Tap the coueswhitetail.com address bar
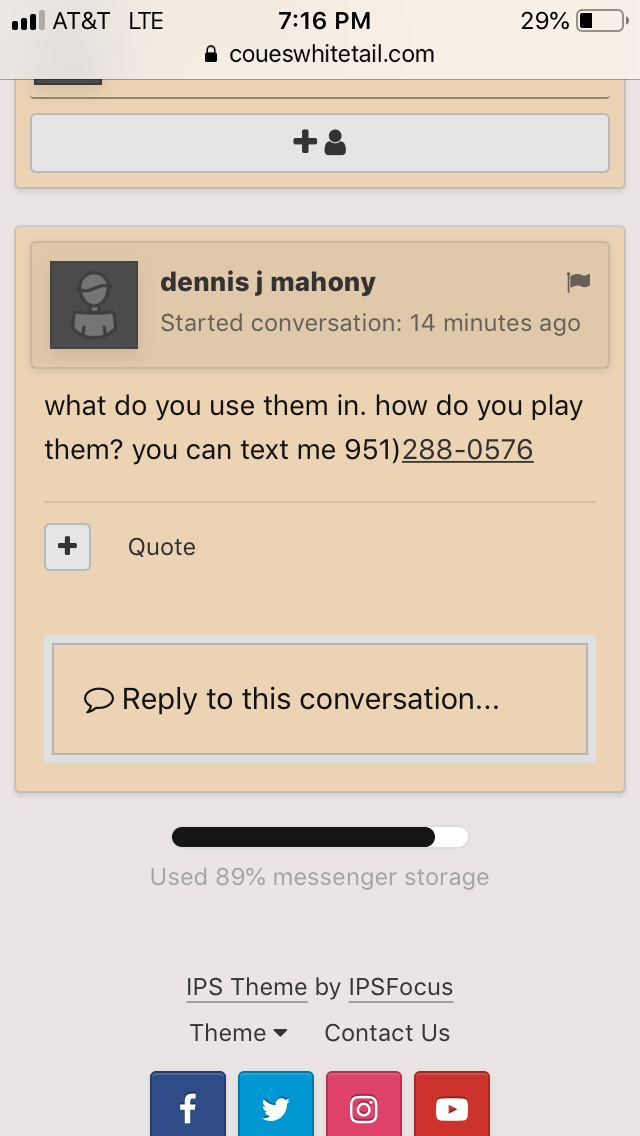The image size is (640, 1136). click(320, 54)
